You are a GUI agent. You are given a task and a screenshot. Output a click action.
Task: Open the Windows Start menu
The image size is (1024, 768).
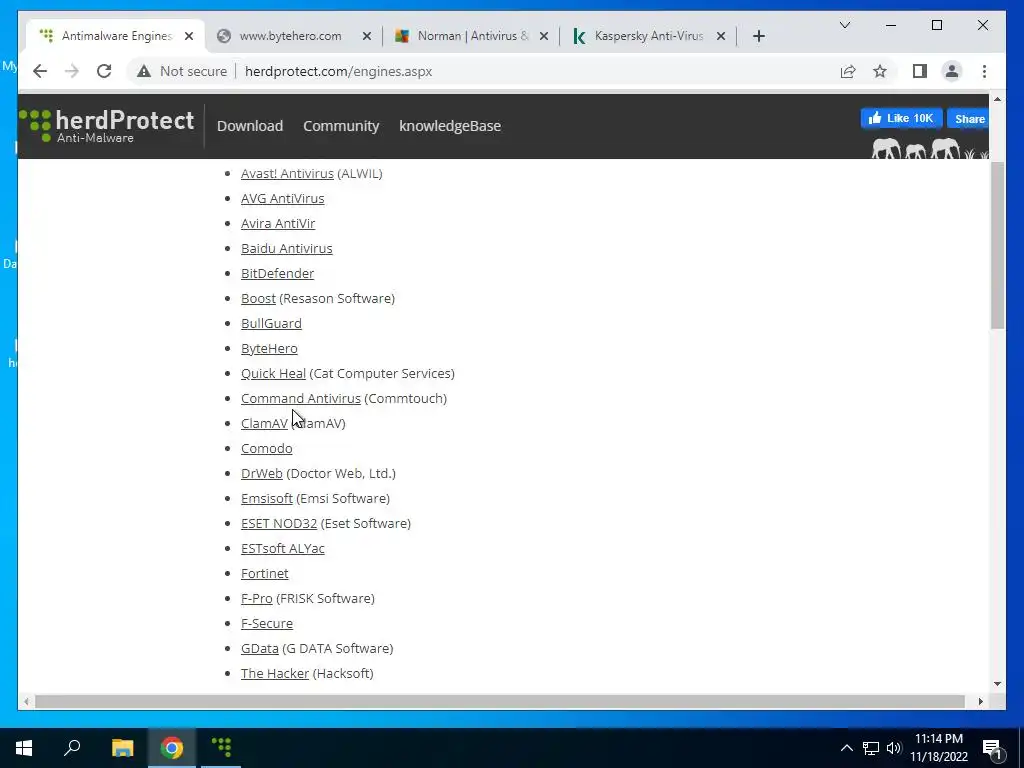[x=24, y=748]
